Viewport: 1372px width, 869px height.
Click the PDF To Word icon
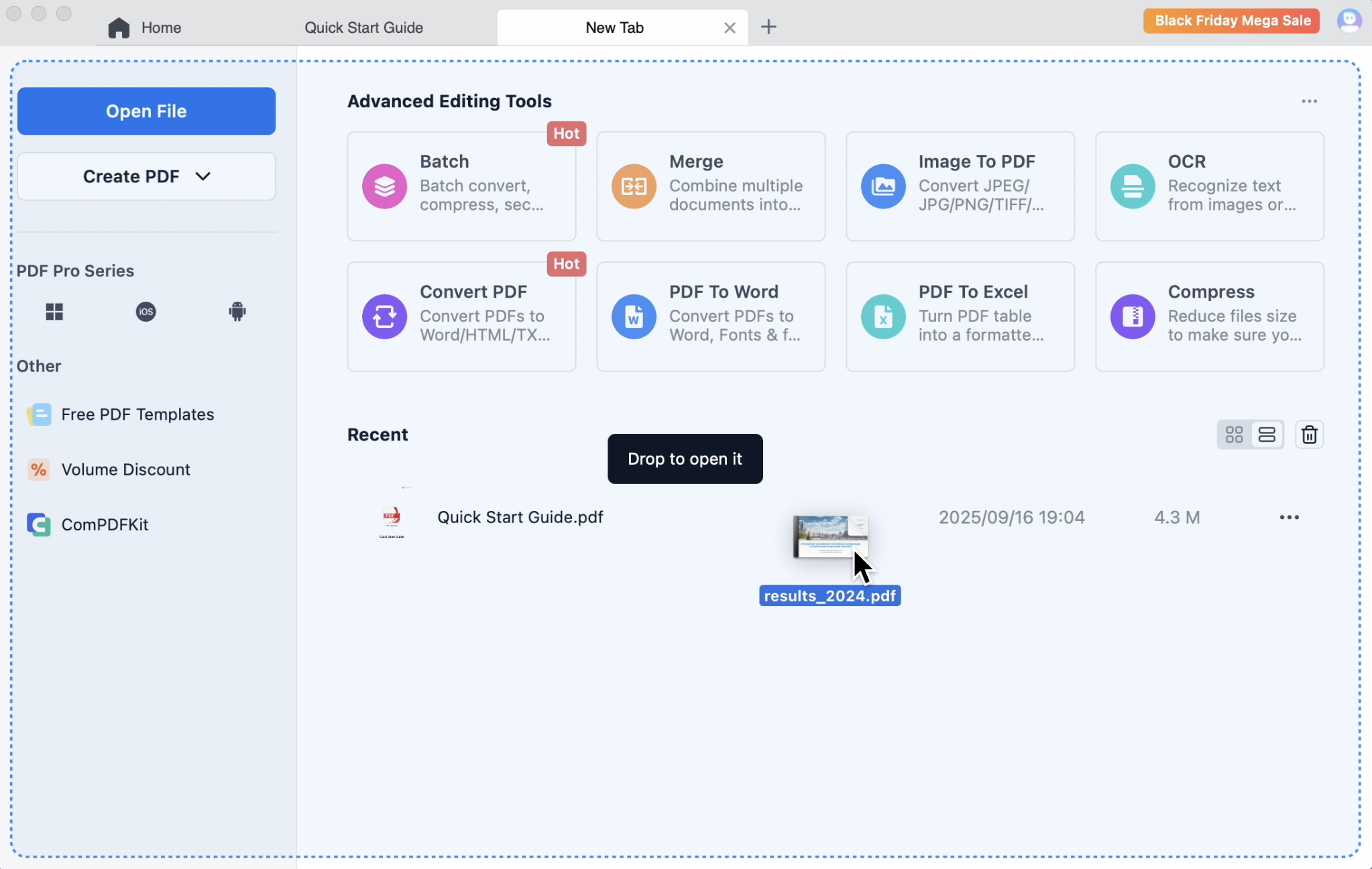[633, 316]
